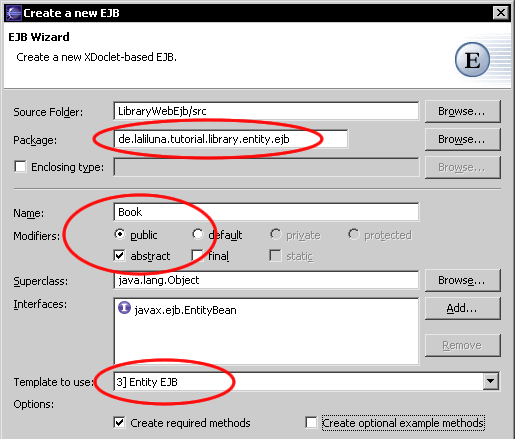The height and width of the screenshot is (439, 515).
Task: Browse for the Source Folder
Action: [463, 111]
